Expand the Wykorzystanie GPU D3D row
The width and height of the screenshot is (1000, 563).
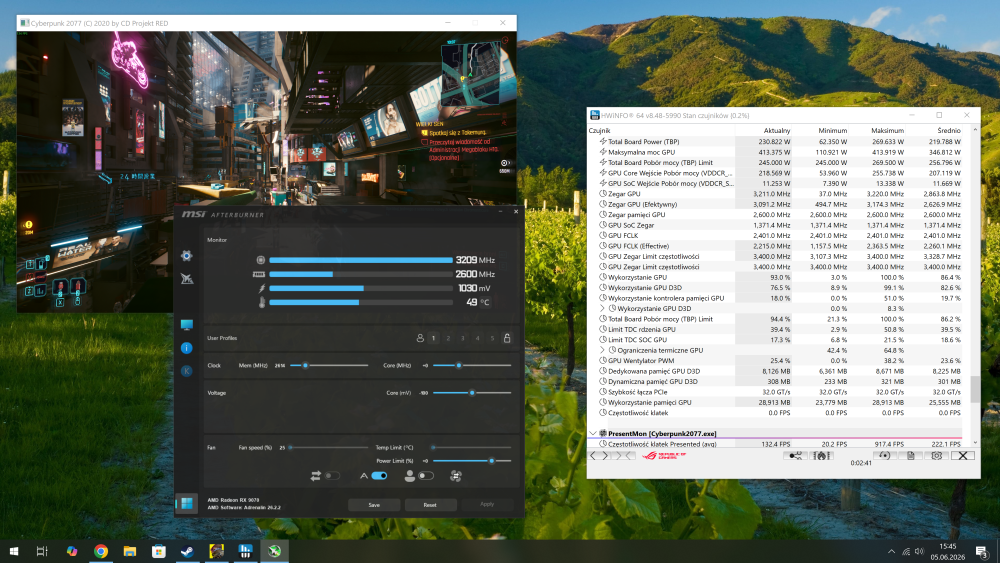pyautogui.click(x=603, y=309)
